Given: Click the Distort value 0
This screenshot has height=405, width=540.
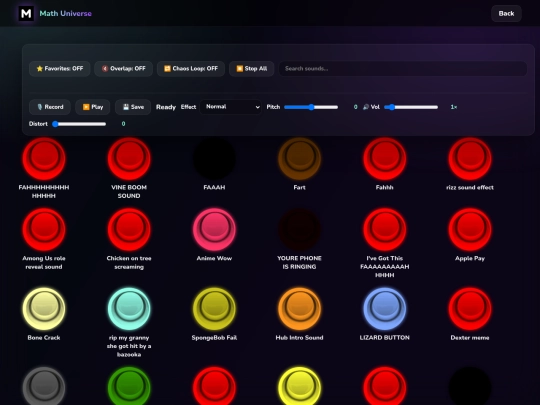Looking at the screenshot, I should click(123, 124).
